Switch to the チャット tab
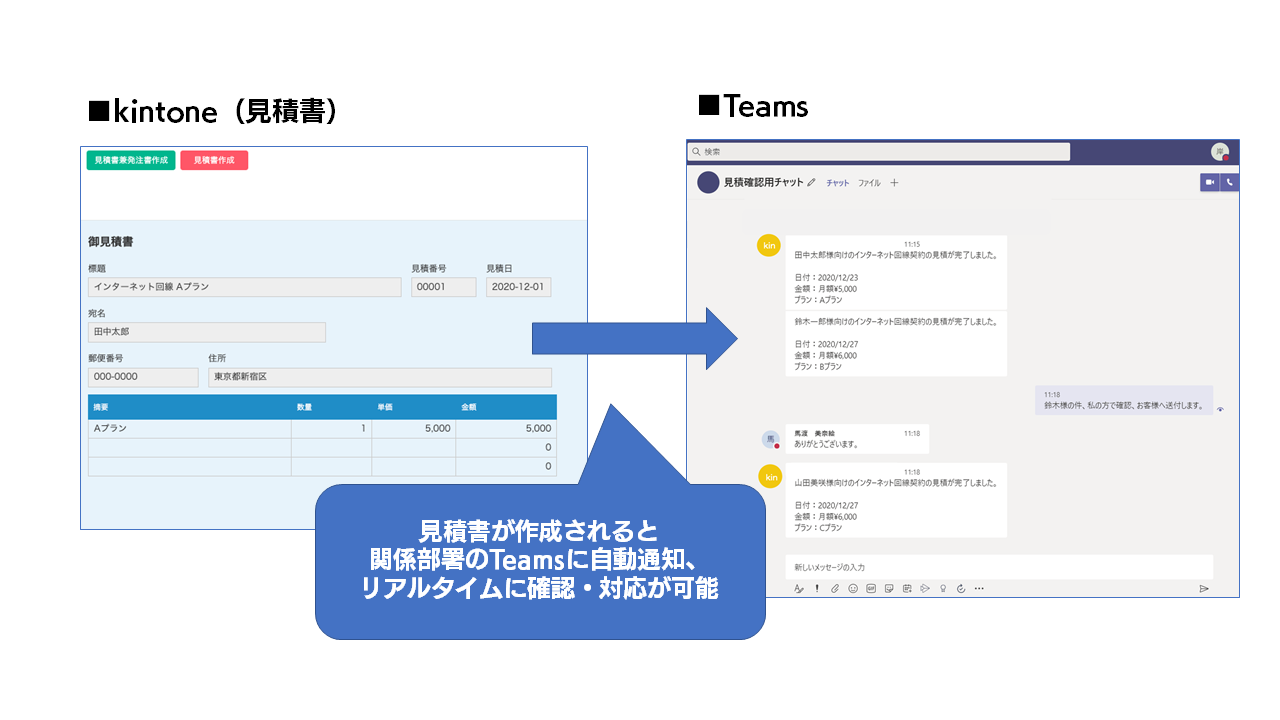Image resolution: width=1280 pixels, height=720 pixels. [838, 183]
